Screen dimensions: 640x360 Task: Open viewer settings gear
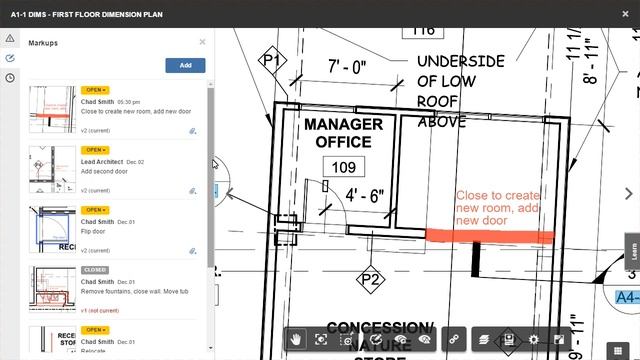(534, 339)
